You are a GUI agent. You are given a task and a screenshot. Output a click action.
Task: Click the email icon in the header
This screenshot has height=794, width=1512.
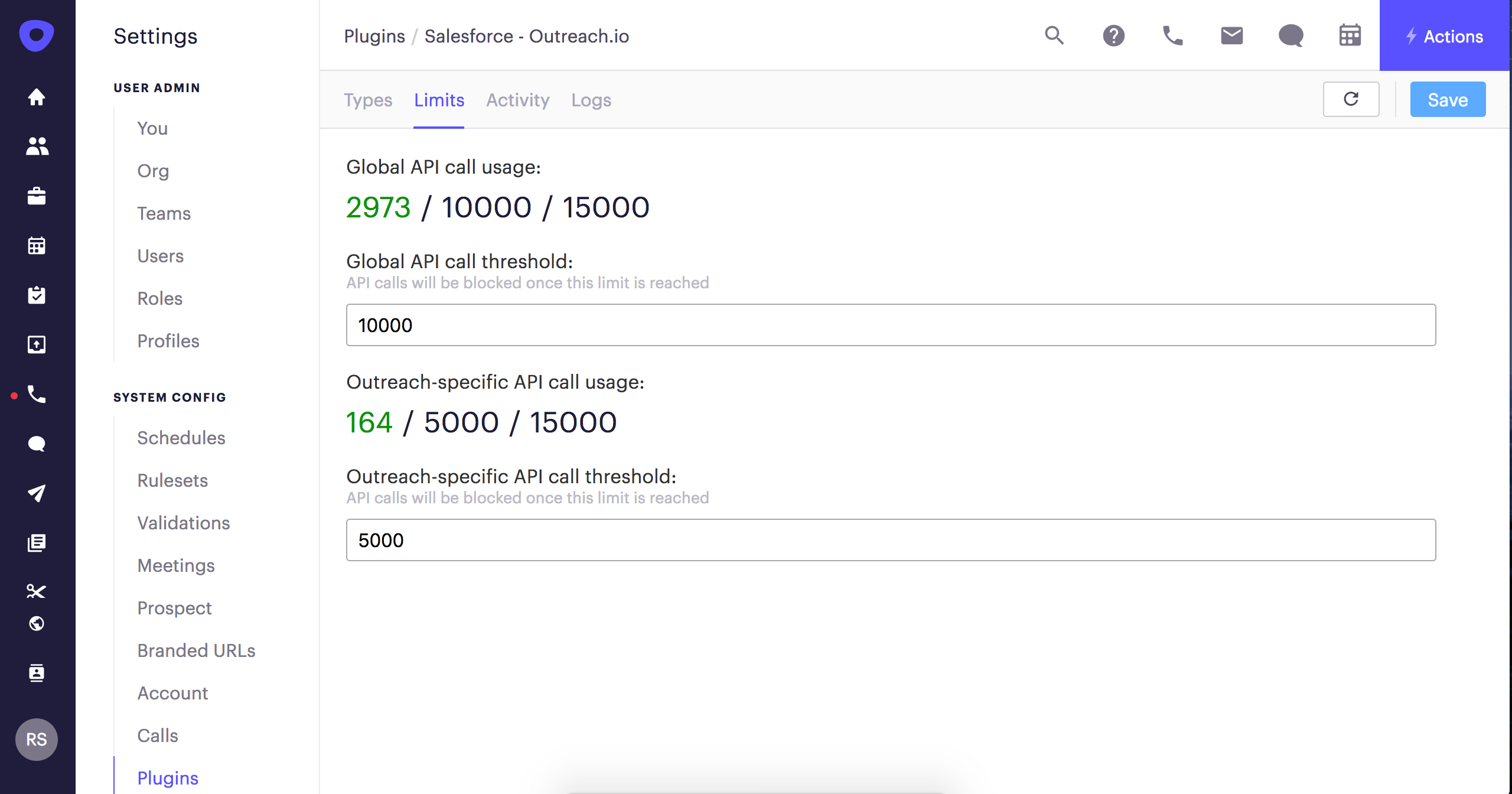click(x=1232, y=36)
